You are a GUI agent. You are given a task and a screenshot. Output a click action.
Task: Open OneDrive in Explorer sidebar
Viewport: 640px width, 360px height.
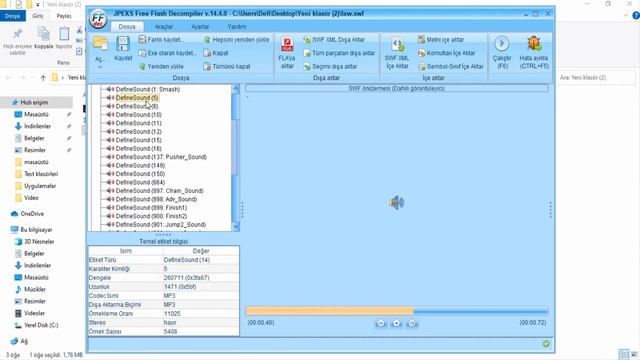click(x=32, y=214)
